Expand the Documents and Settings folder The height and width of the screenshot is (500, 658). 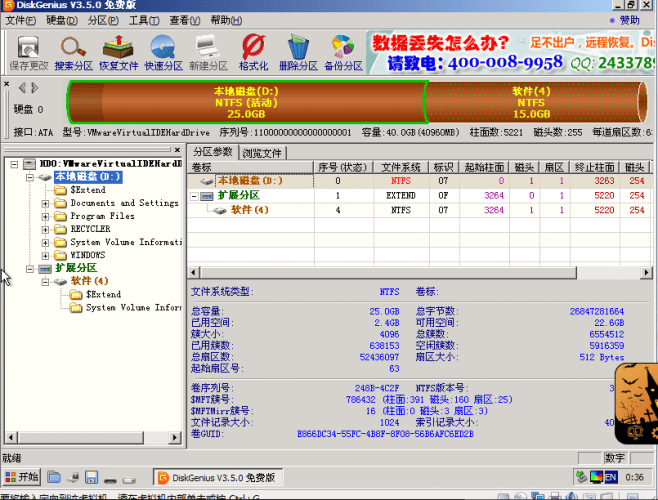click(x=45, y=204)
